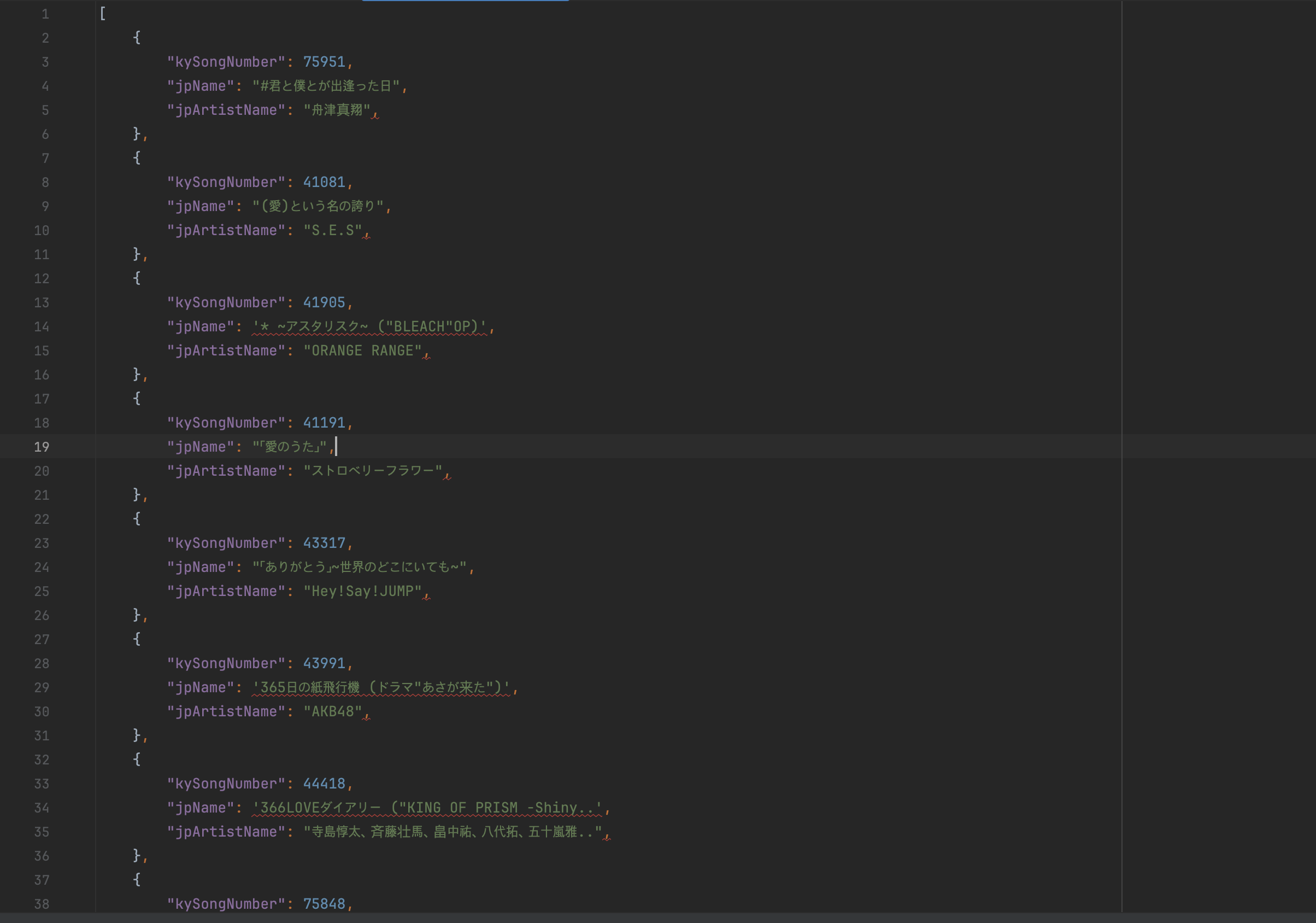The image size is (1316, 923).
Task: Click line number 38 in the gutter
Action: pyautogui.click(x=42, y=904)
